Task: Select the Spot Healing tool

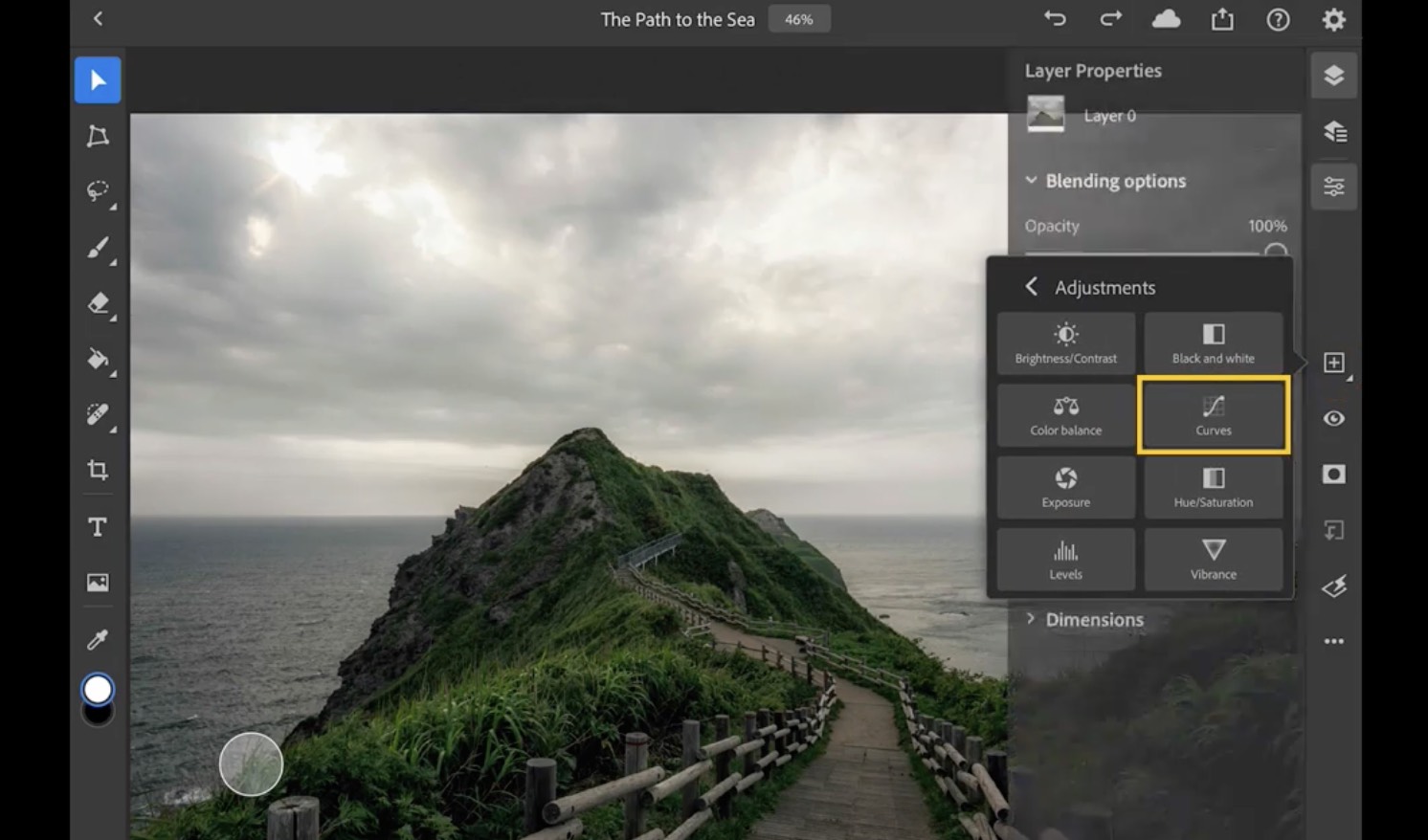Action: click(98, 414)
